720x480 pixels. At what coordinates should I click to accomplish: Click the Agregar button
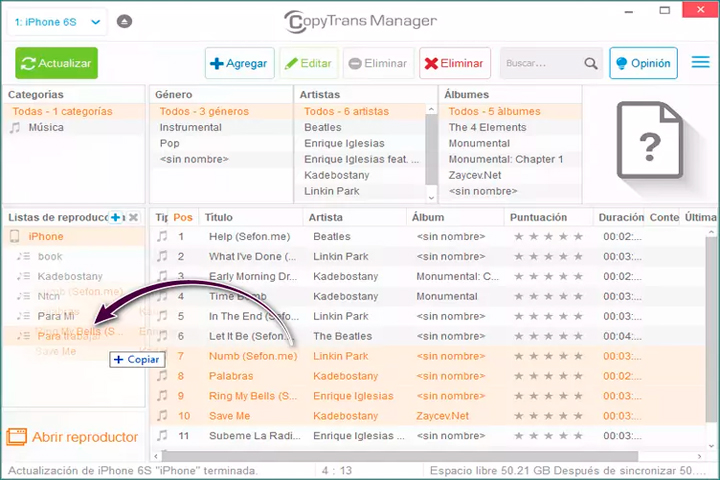240,63
